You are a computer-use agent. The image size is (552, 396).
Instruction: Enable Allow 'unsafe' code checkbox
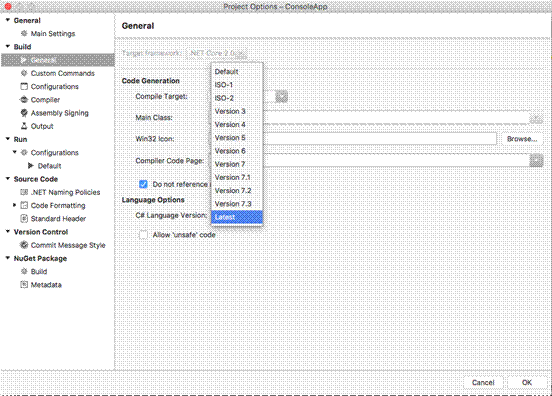point(143,235)
